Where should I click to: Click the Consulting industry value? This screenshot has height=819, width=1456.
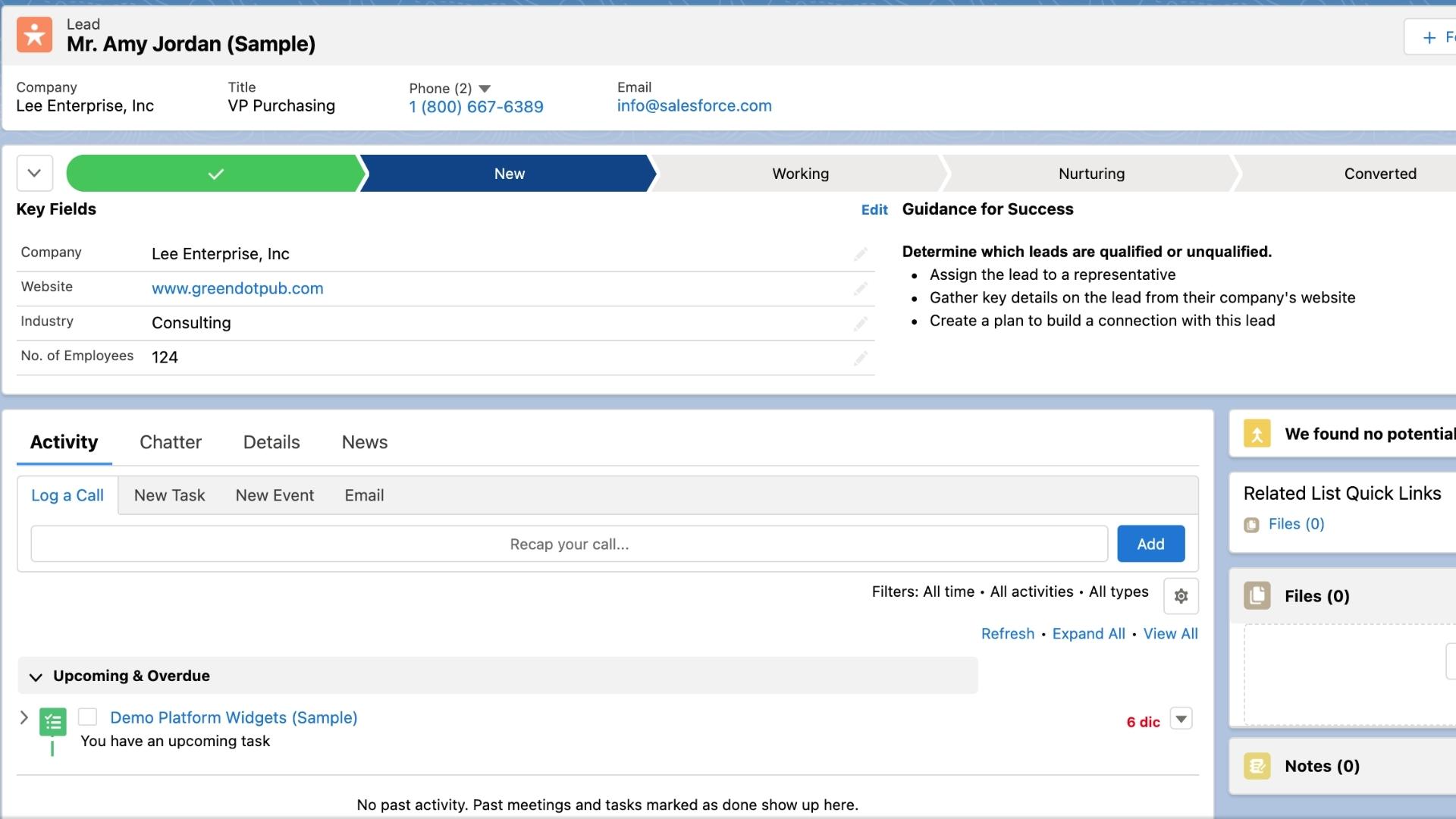191,323
